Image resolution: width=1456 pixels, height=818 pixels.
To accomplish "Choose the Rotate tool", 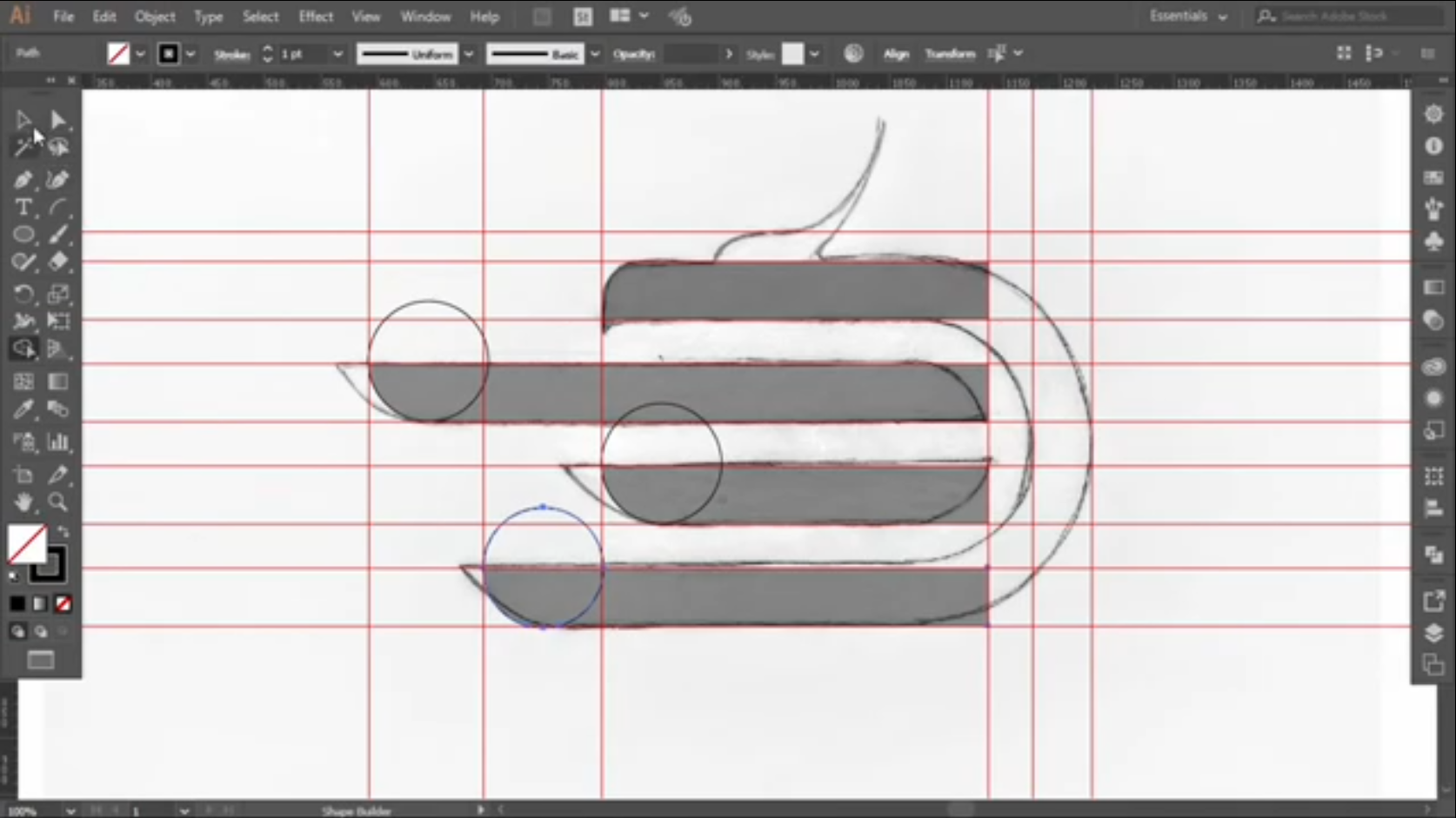I will [x=23, y=295].
